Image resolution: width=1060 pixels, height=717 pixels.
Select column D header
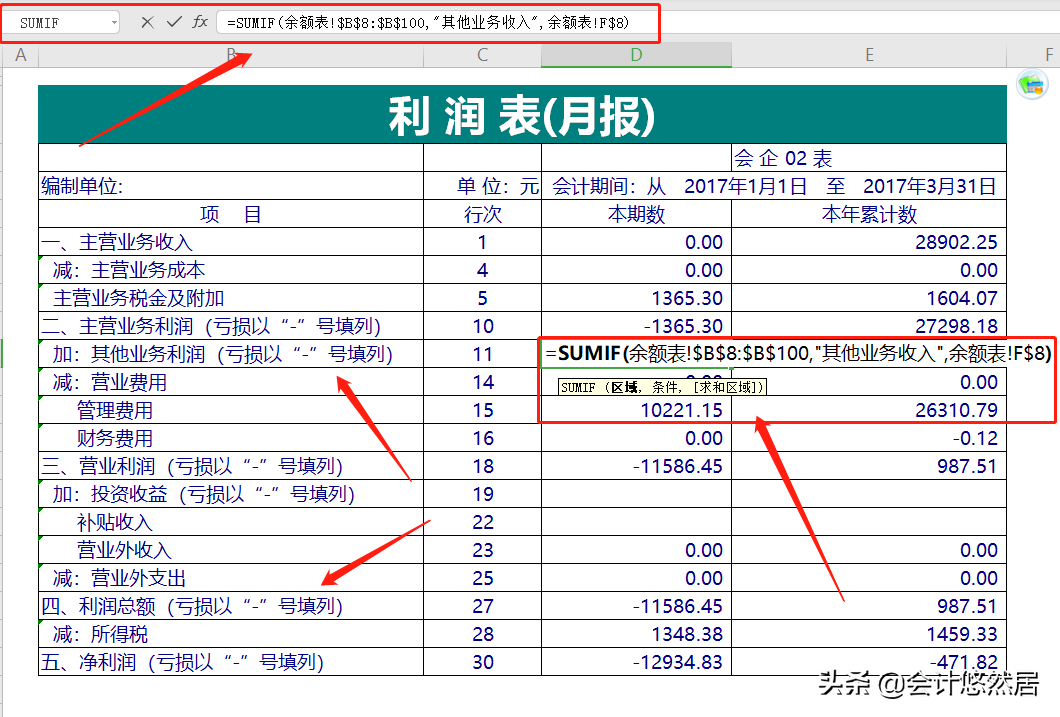click(636, 55)
